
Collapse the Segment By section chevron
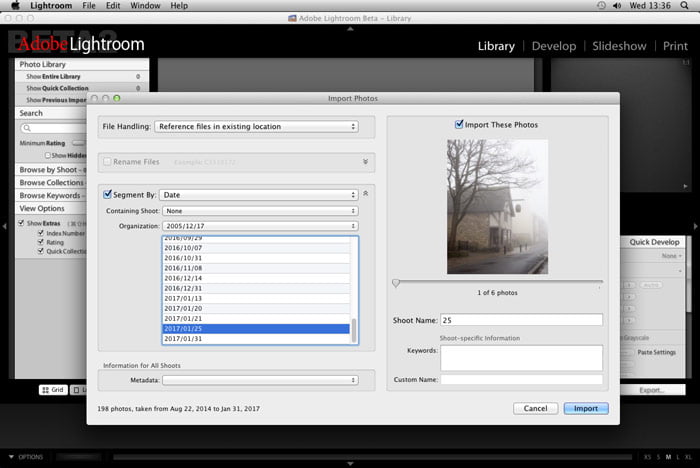[x=366, y=193]
